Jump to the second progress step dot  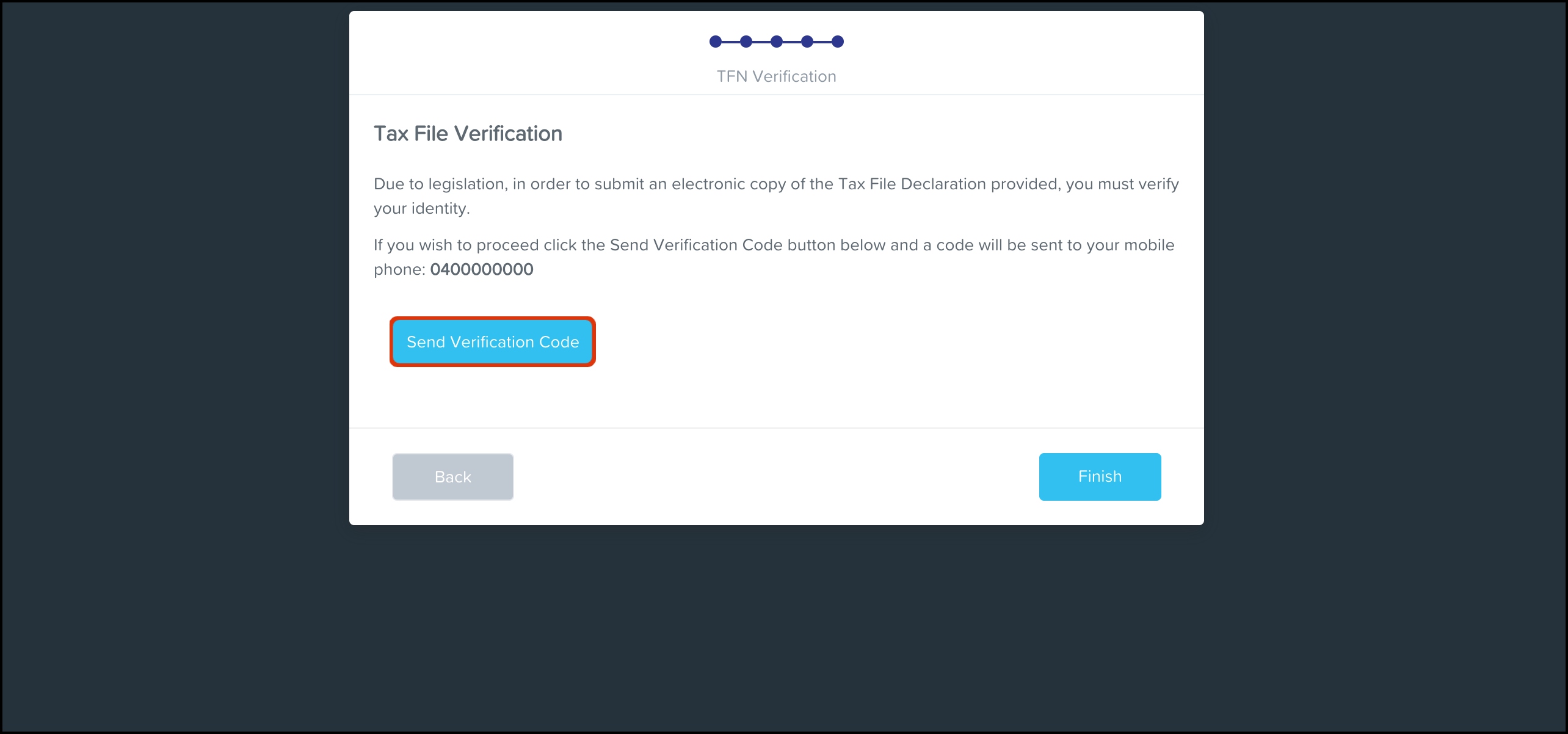[x=746, y=42]
